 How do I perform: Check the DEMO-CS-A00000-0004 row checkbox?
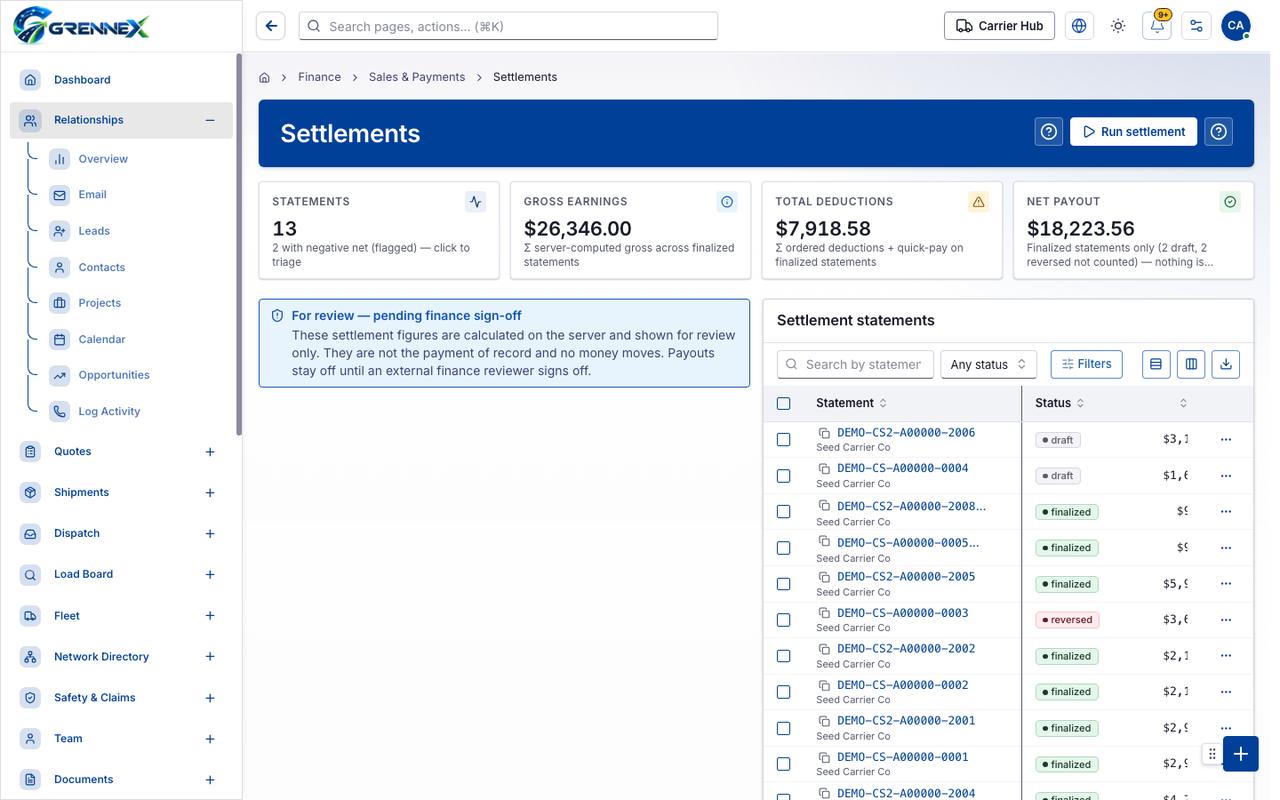coord(783,475)
